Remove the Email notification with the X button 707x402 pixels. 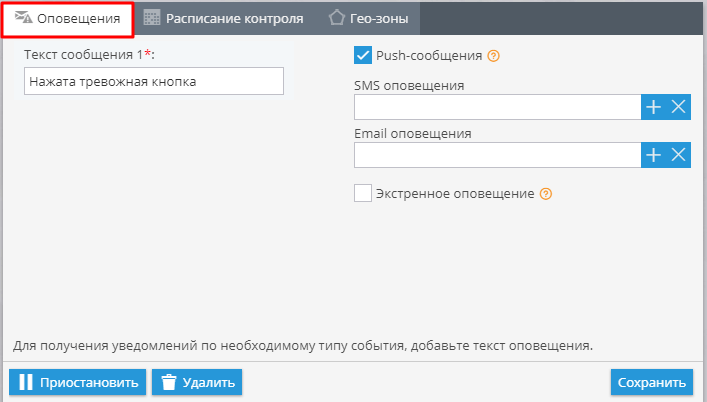pyautogui.click(x=678, y=155)
